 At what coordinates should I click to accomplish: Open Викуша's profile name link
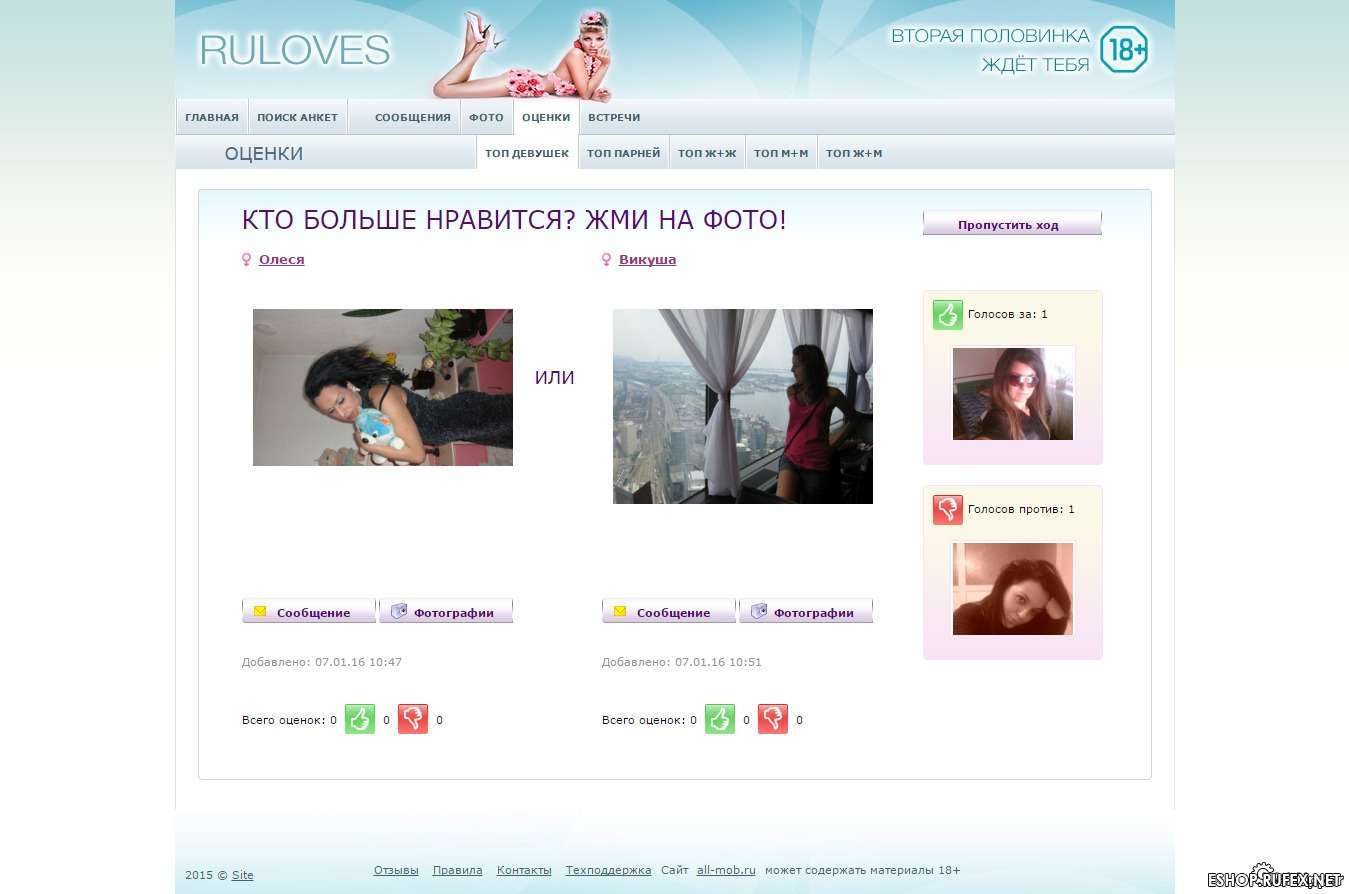(647, 260)
